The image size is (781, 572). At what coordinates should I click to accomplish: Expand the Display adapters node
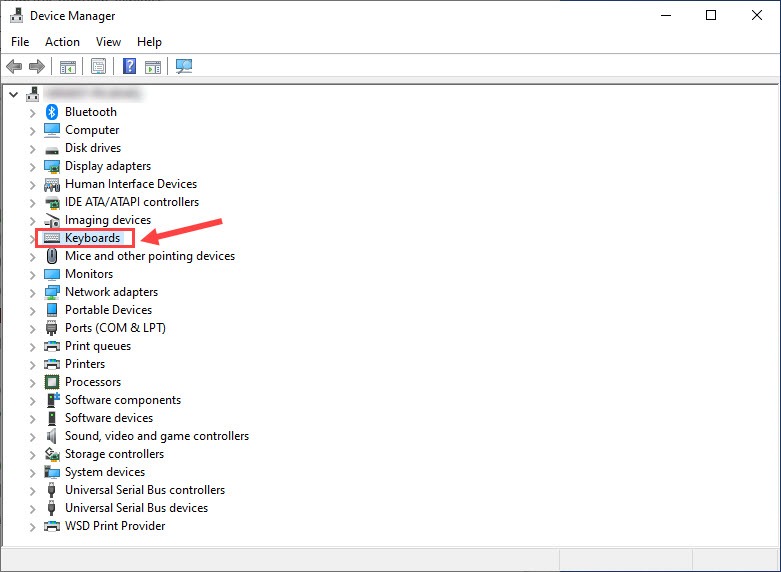(32, 166)
